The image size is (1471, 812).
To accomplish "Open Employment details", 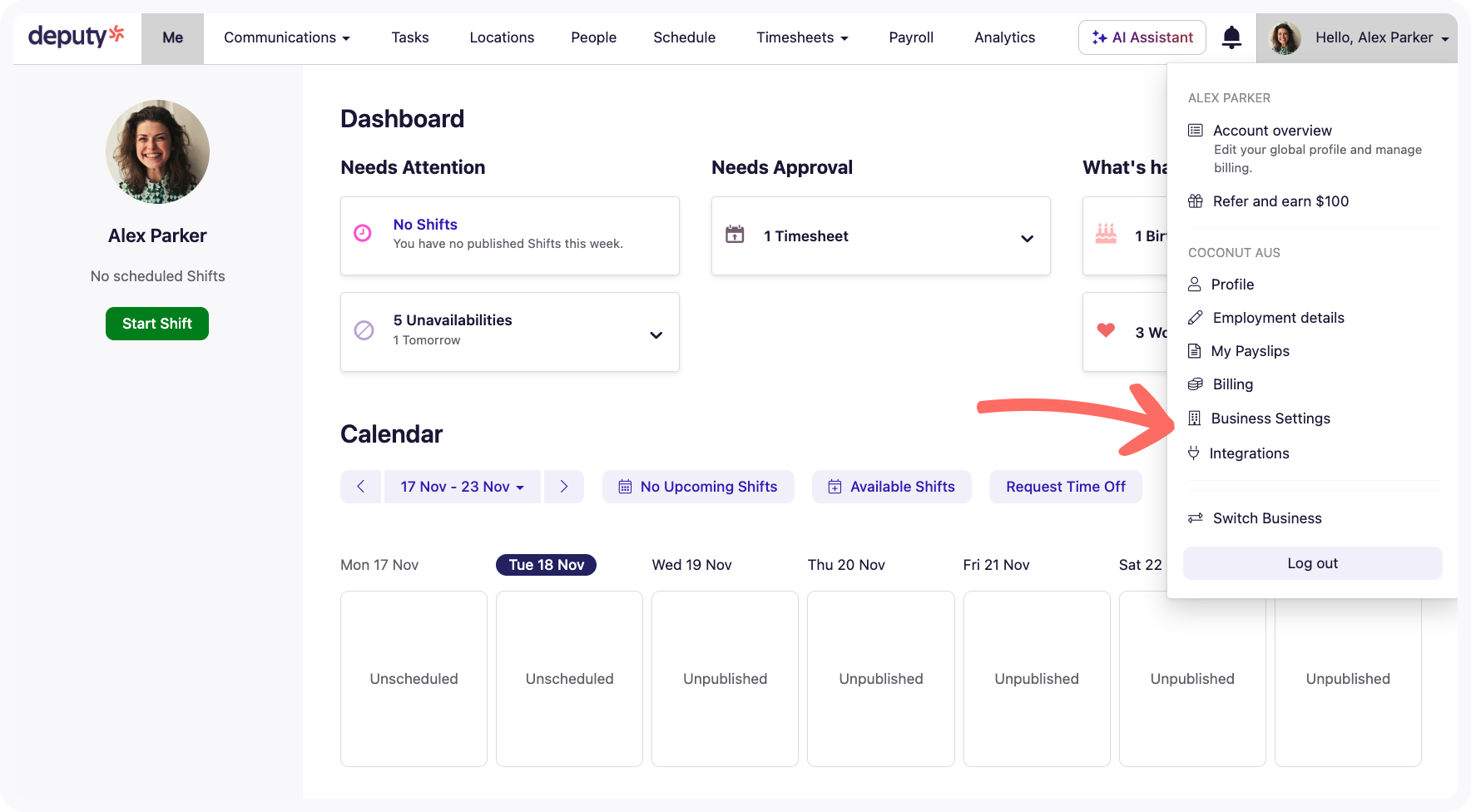I will [1278, 317].
